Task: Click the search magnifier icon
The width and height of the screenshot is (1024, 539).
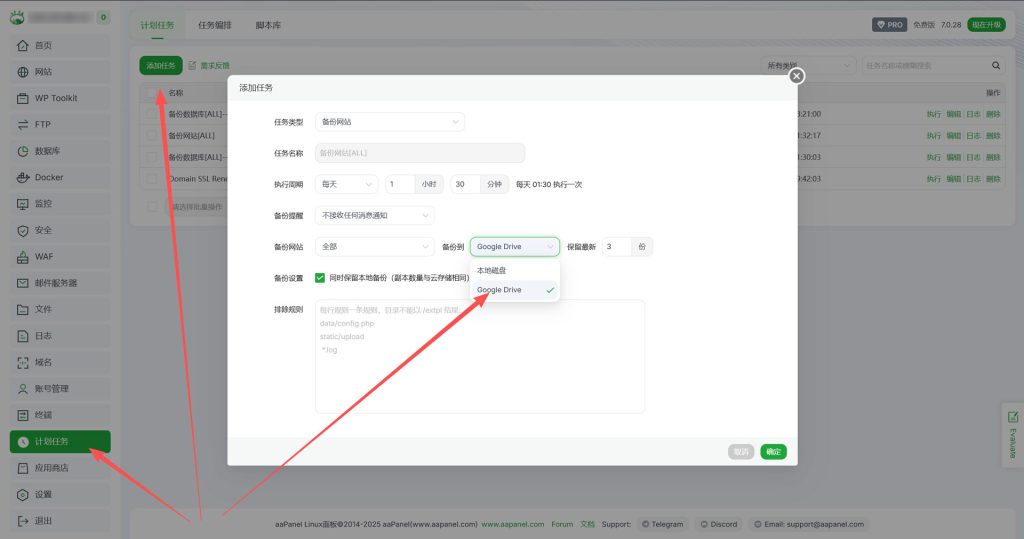Action: (x=995, y=66)
